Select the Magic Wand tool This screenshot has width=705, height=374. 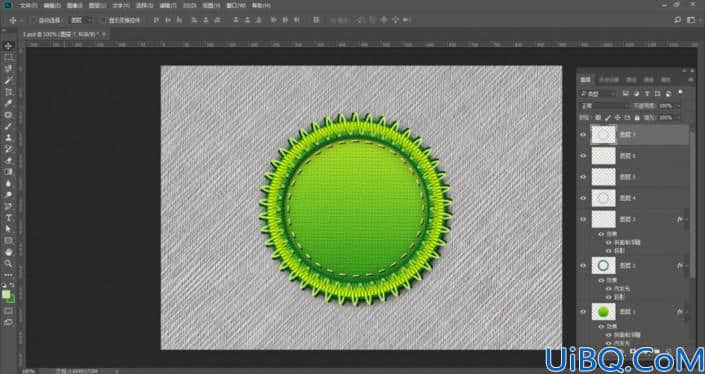(x=9, y=80)
